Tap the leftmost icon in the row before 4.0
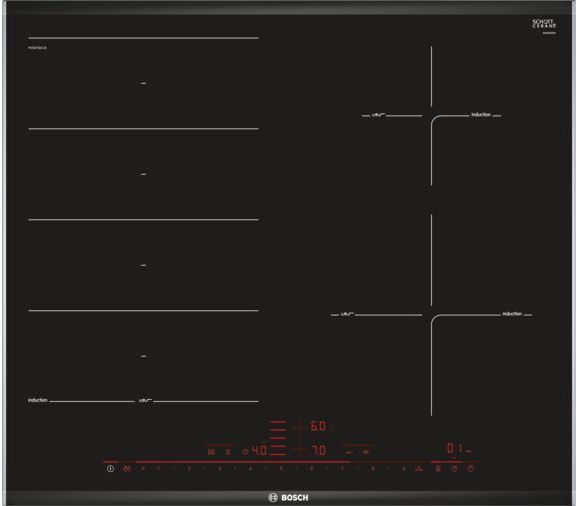This screenshot has height=506, width=576. (x=211, y=452)
